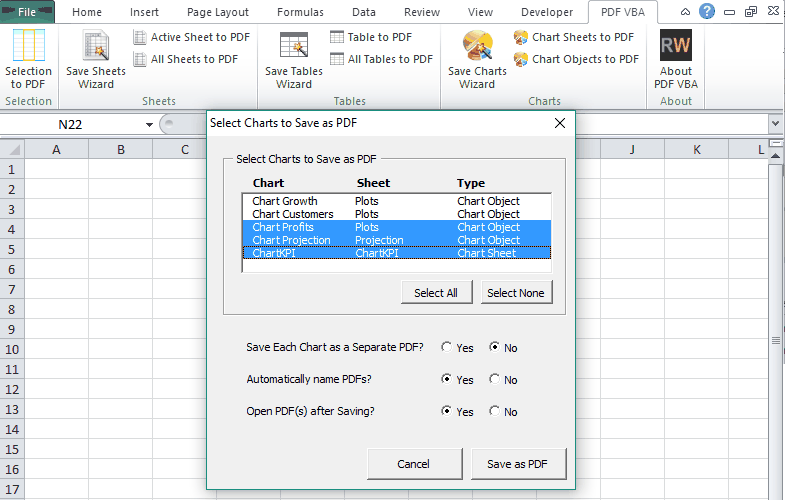This screenshot has width=785, height=500.
Task: Click All Tables to PDF
Action: coord(381,59)
